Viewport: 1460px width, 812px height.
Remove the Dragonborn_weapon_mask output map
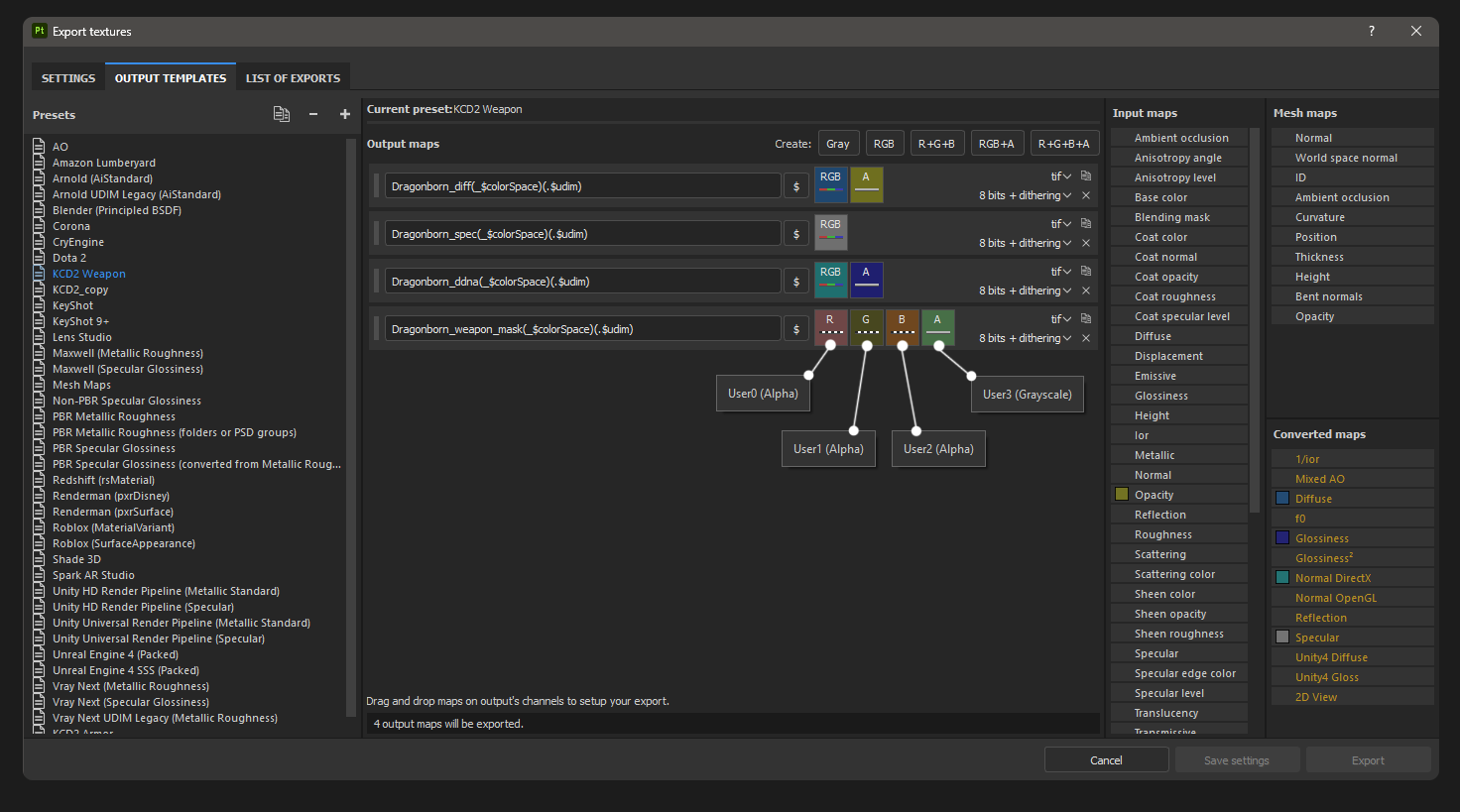(x=1086, y=338)
